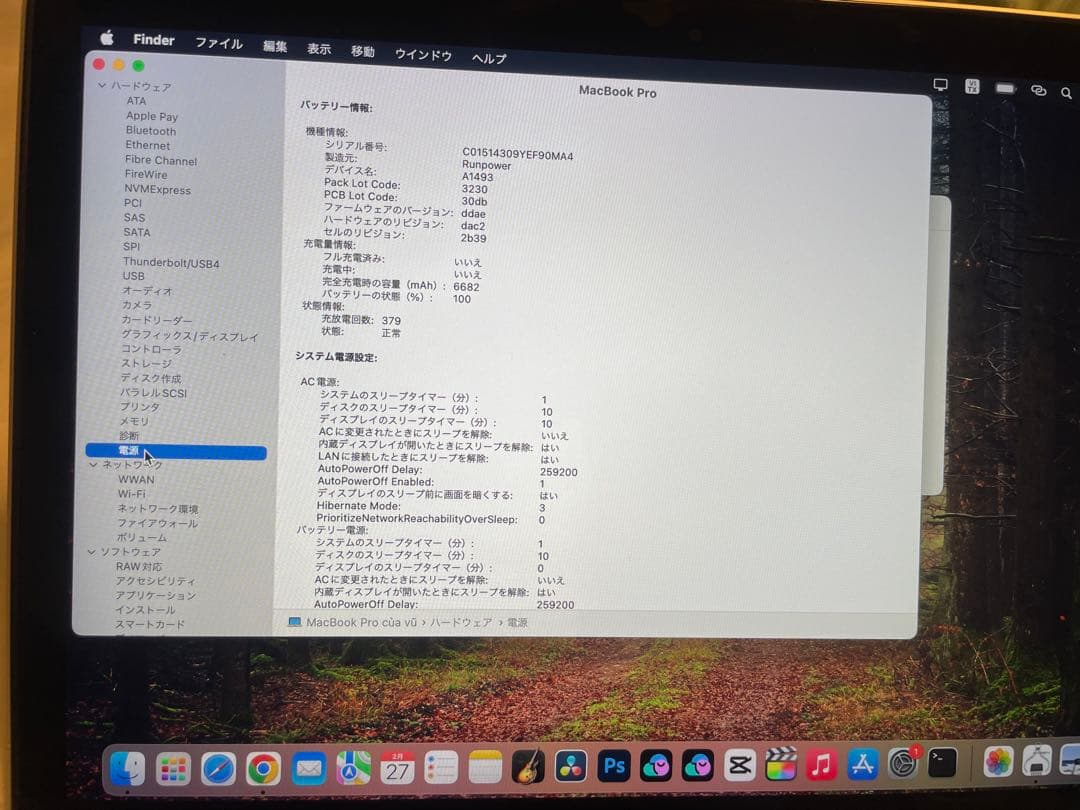Open Reminders from the Dock
This screenshot has height=810, width=1080.
(x=441, y=767)
